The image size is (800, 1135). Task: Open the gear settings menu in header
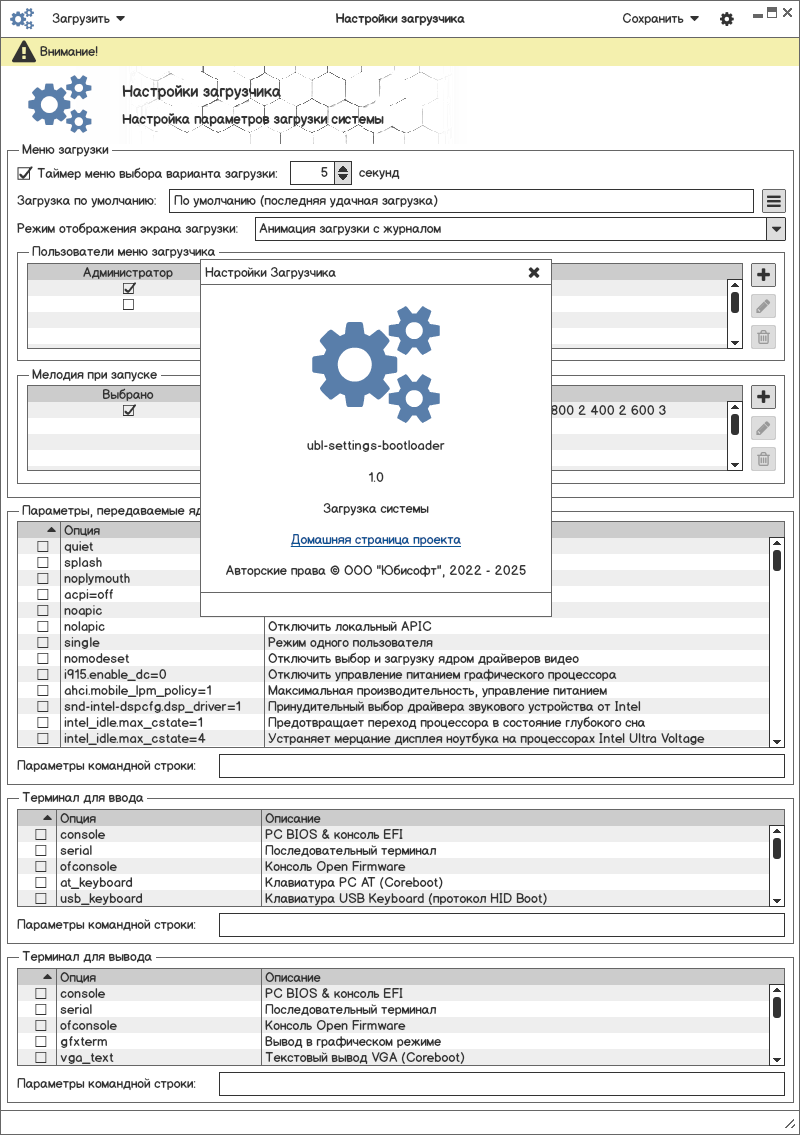(x=726, y=19)
